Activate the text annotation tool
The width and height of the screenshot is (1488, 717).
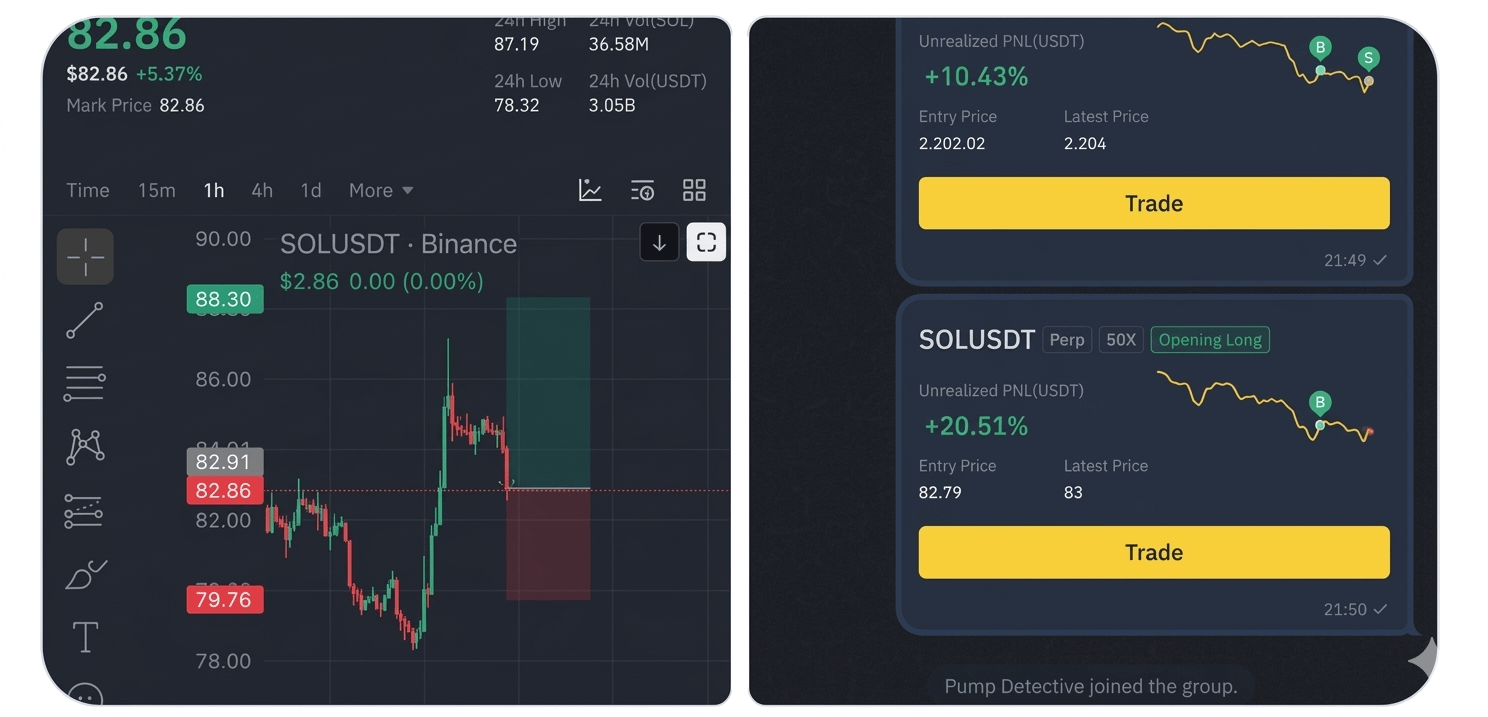(x=85, y=637)
